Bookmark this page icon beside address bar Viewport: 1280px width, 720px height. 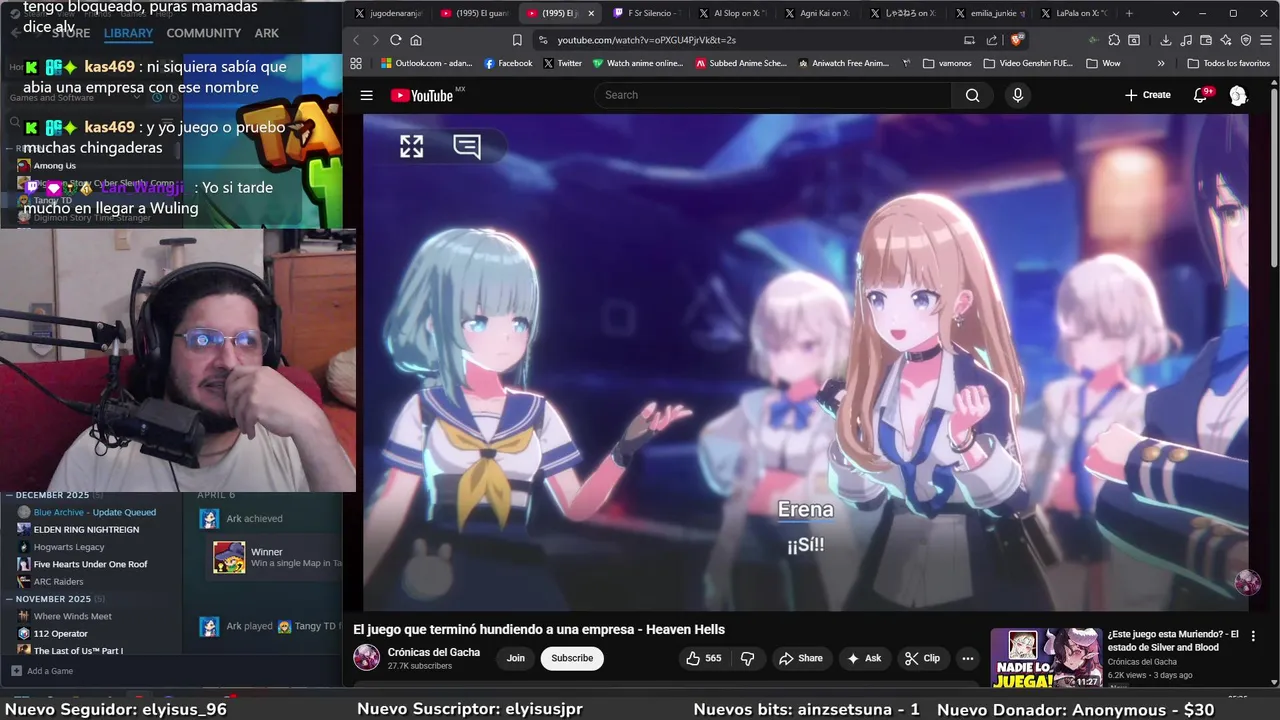tap(517, 40)
